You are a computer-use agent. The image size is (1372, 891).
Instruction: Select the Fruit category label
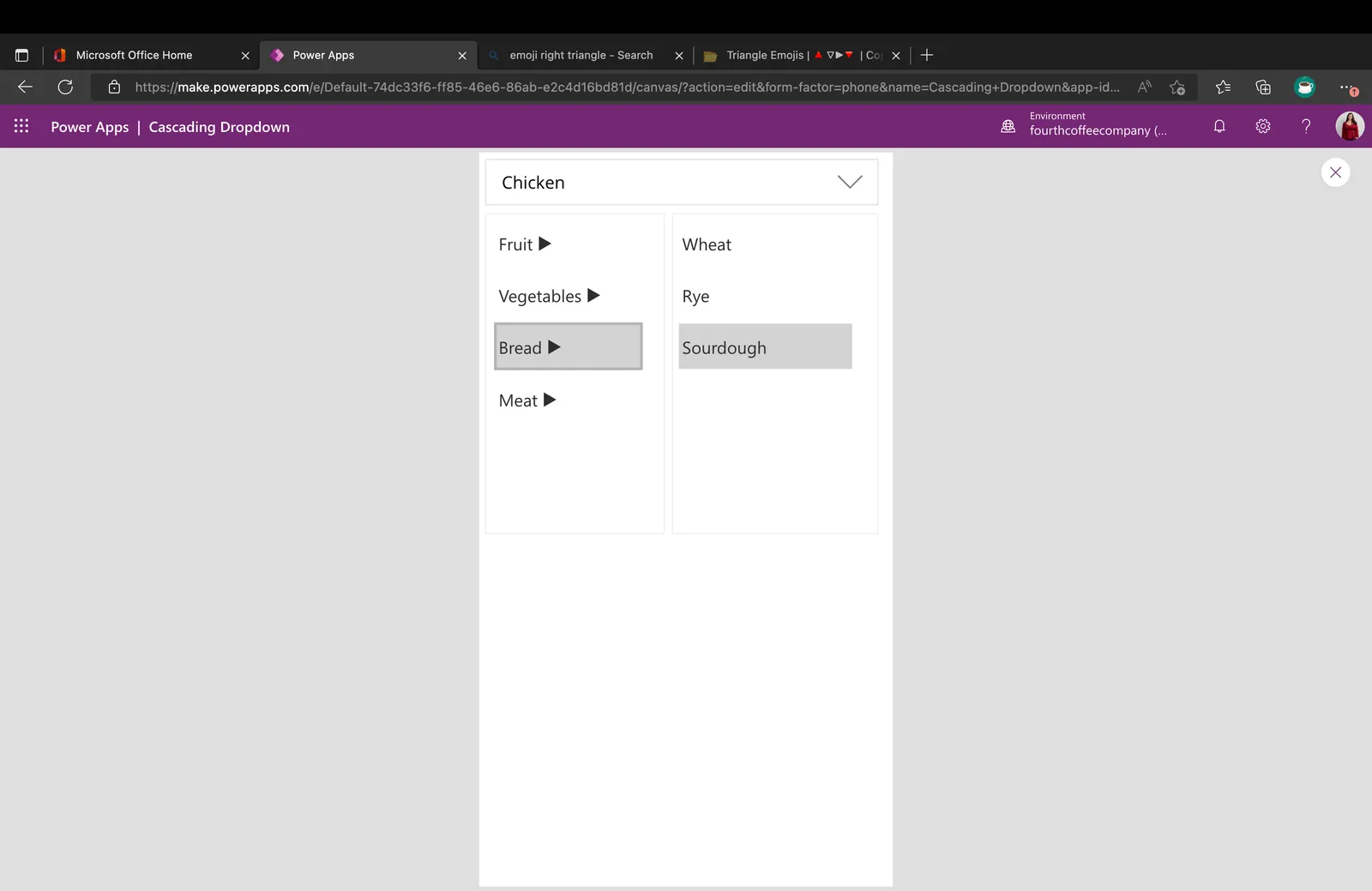[515, 244]
